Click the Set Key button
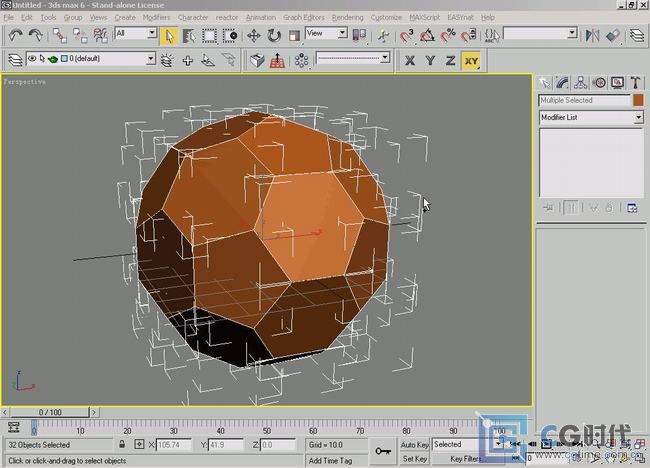The image size is (650, 468). point(415,459)
